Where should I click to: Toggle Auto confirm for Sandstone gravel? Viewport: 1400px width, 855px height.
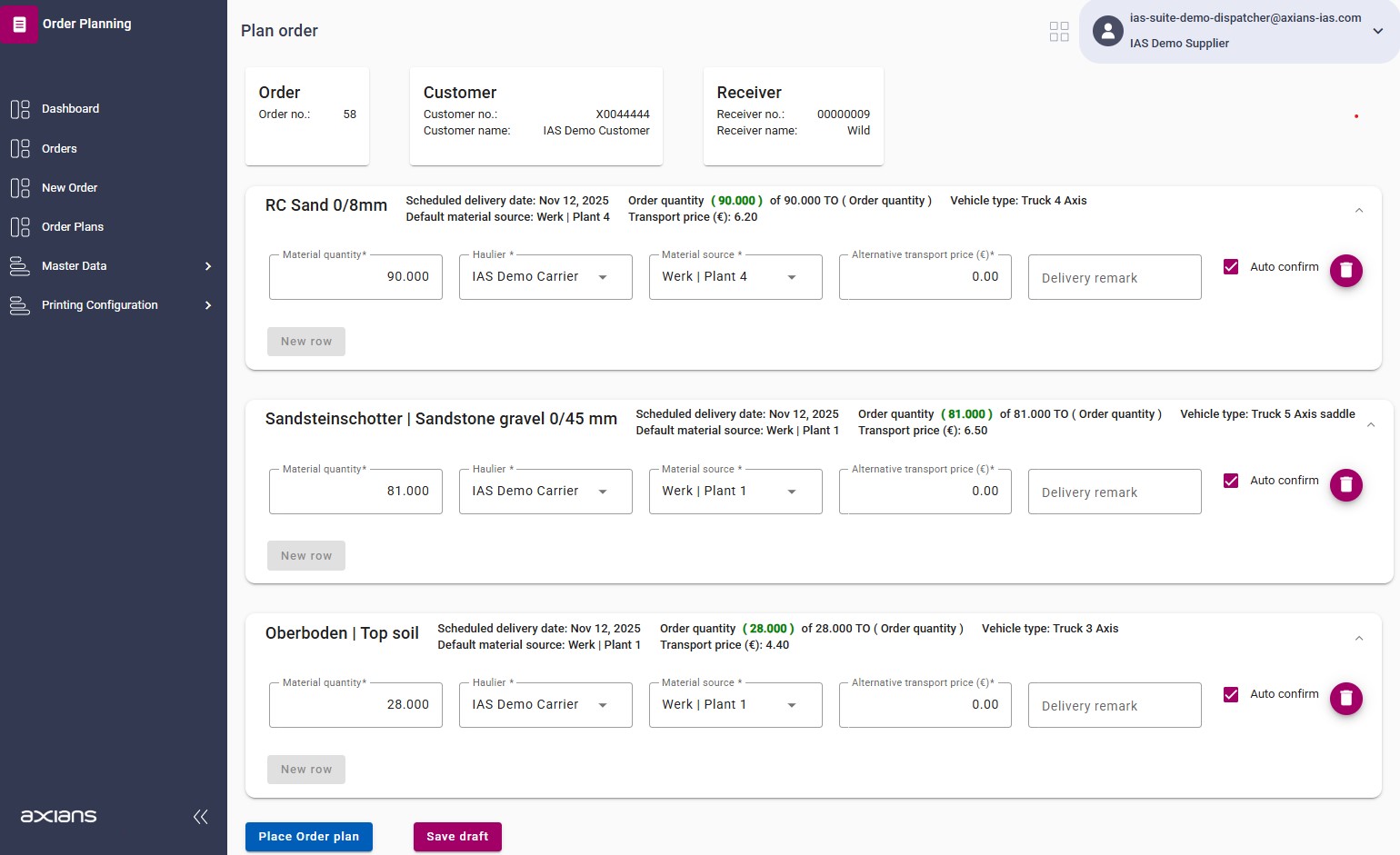pos(1231,481)
